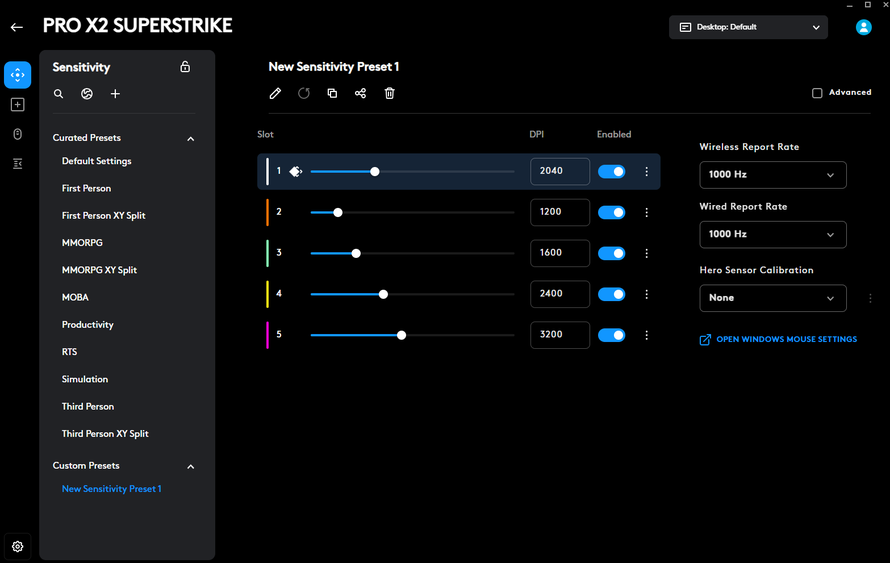This screenshot has width=890, height=563.
Task: Open the Assignments plus-square sidebar icon
Action: click(18, 104)
